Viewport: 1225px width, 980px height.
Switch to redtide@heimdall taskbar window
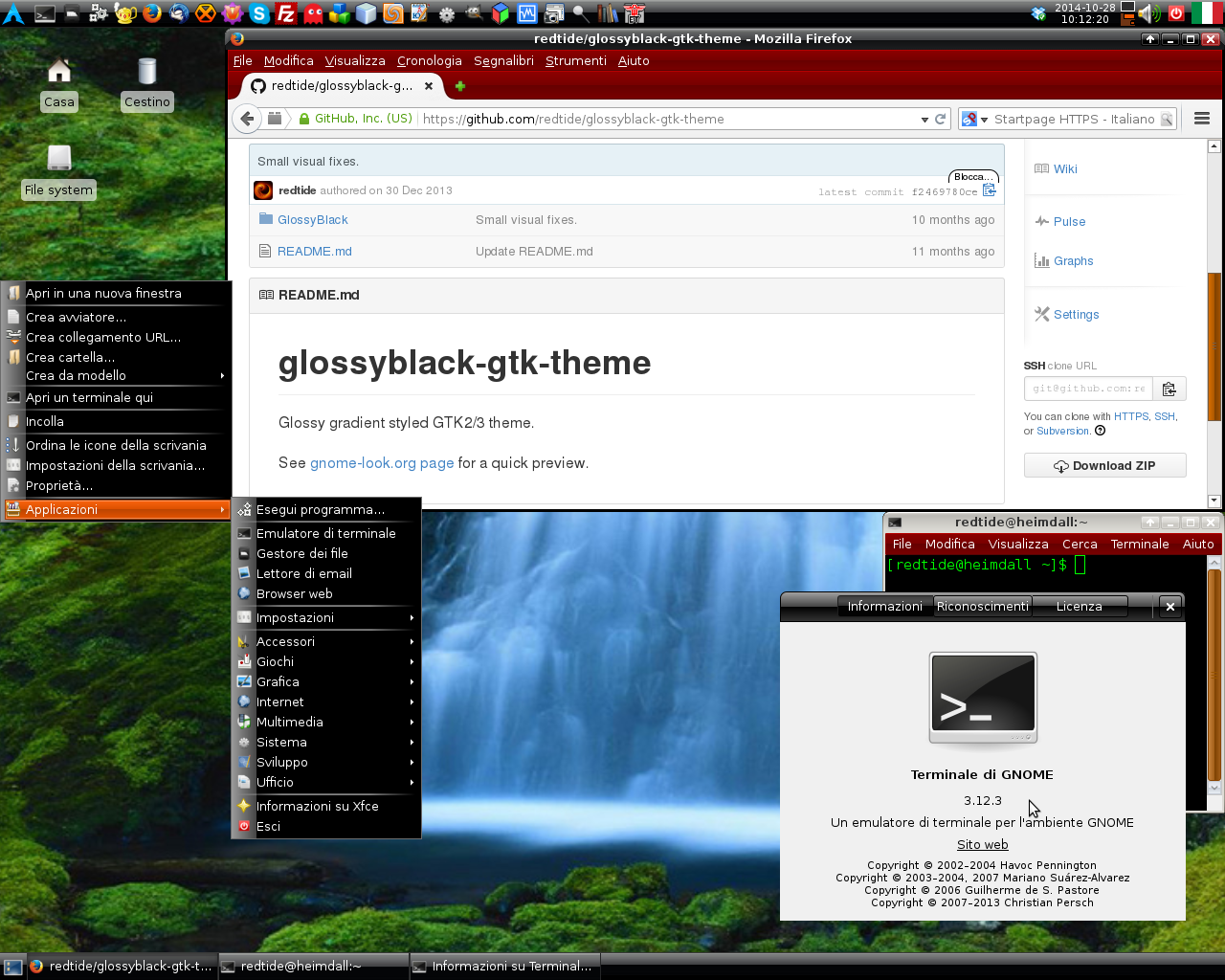pyautogui.click(x=314, y=967)
